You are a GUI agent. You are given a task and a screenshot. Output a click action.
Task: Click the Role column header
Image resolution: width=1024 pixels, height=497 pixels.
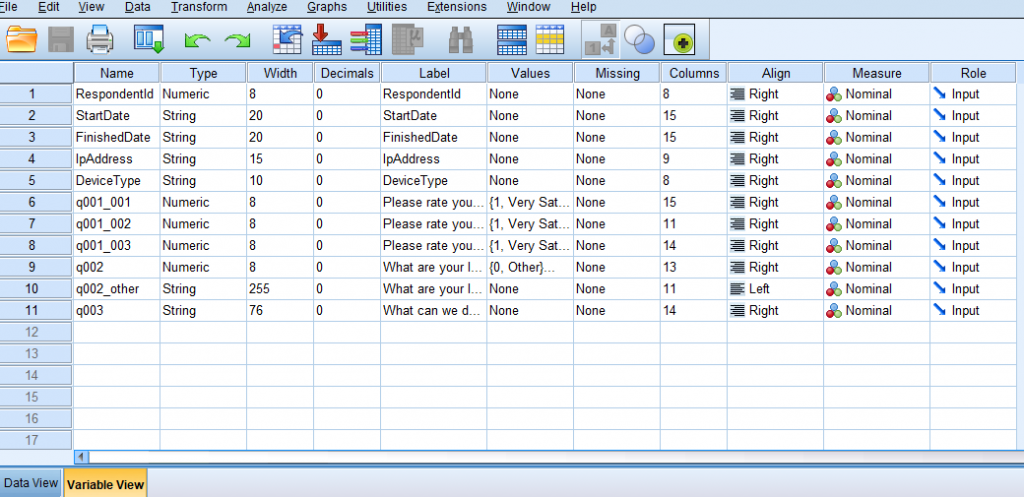point(973,73)
